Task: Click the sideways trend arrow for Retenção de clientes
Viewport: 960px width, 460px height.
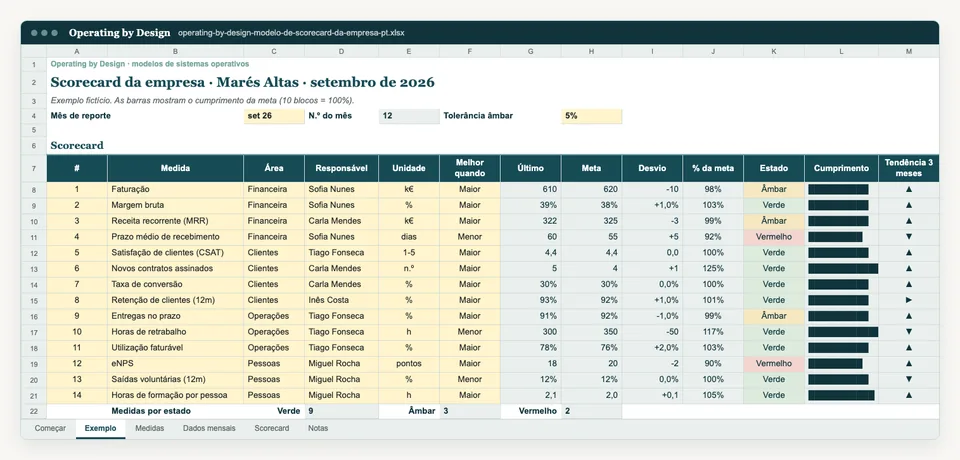Action: pyautogui.click(x=909, y=300)
